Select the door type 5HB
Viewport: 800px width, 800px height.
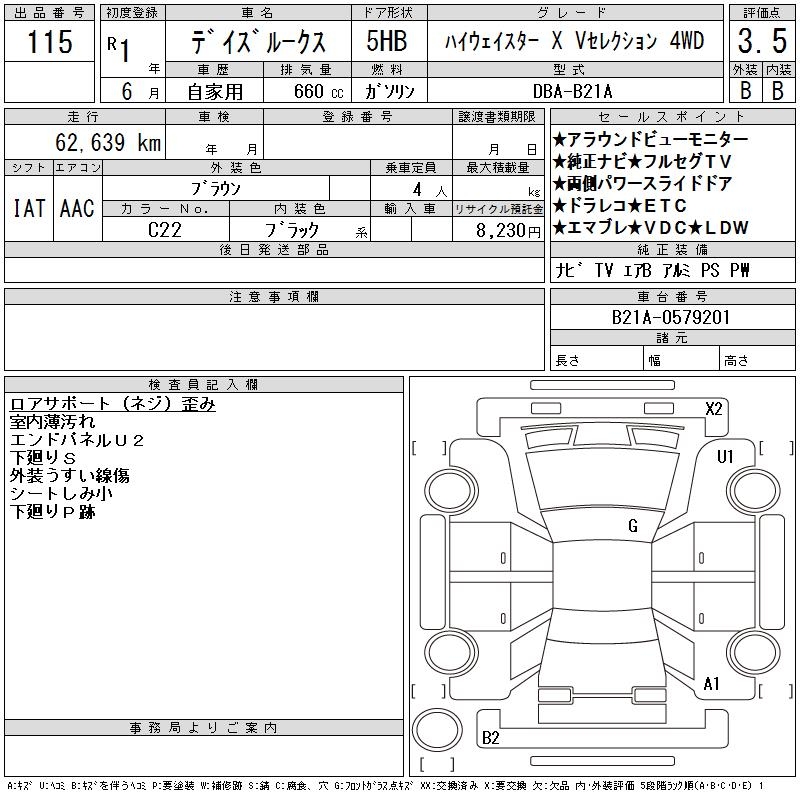pos(387,41)
